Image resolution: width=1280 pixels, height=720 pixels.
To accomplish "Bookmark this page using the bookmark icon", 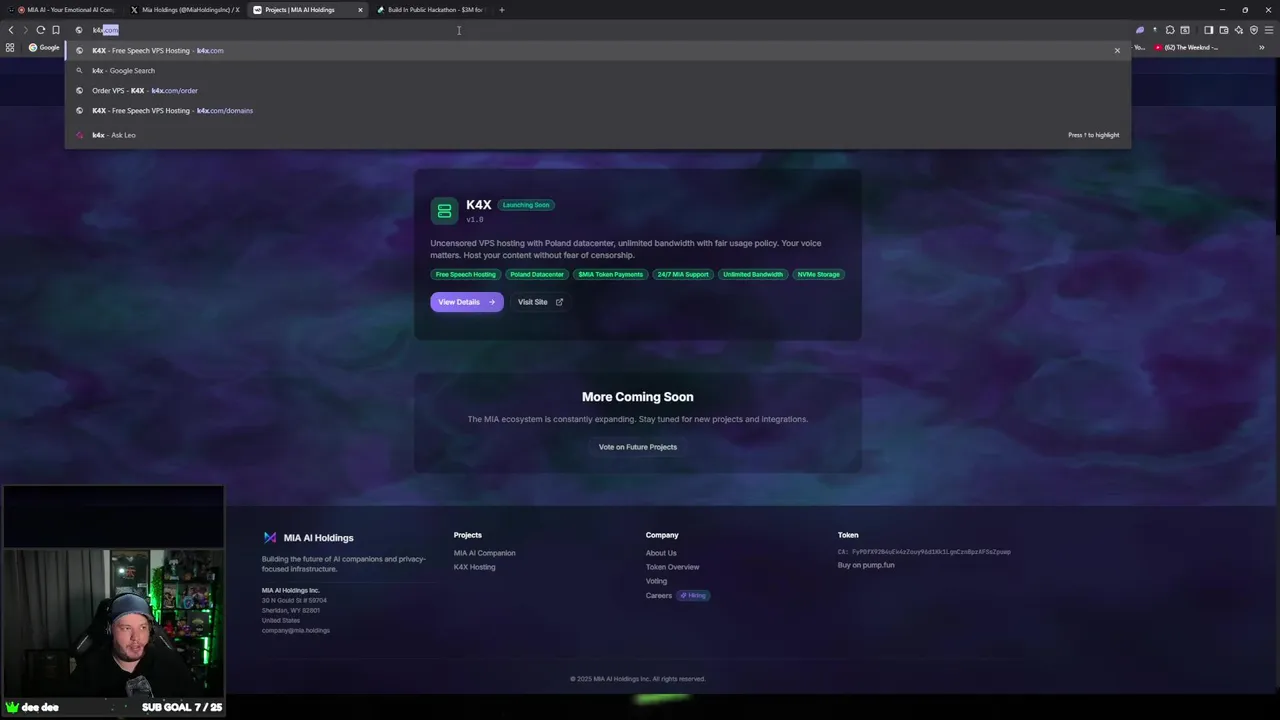I will click(56, 30).
